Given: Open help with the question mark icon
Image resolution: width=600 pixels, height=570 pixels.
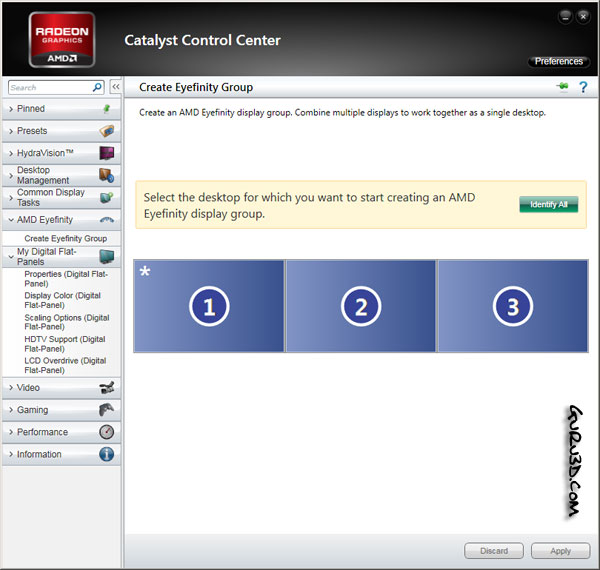Looking at the screenshot, I should [582, 88].
